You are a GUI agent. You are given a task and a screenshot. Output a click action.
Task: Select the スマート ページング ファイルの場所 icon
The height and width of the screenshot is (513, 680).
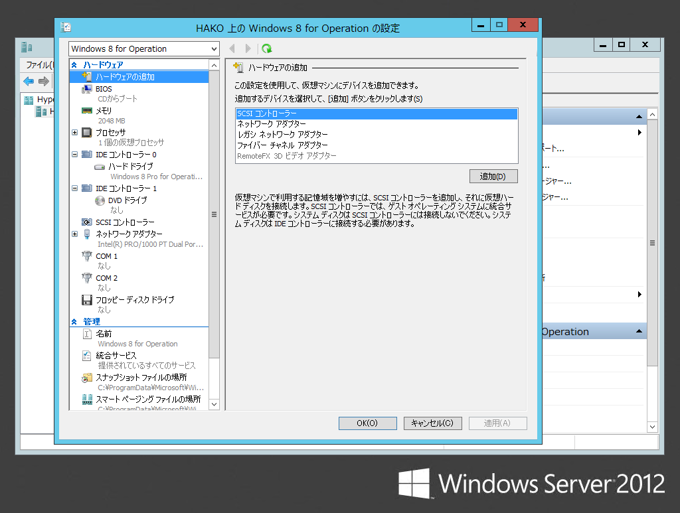(x=87, y=399)
